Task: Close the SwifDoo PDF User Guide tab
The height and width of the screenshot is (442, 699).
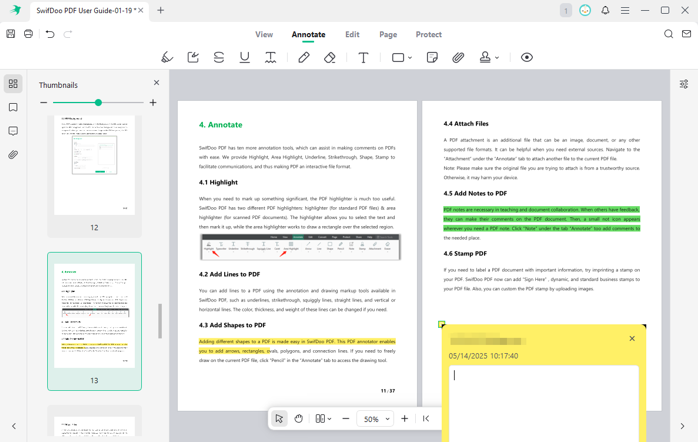Action: [141, 10]
